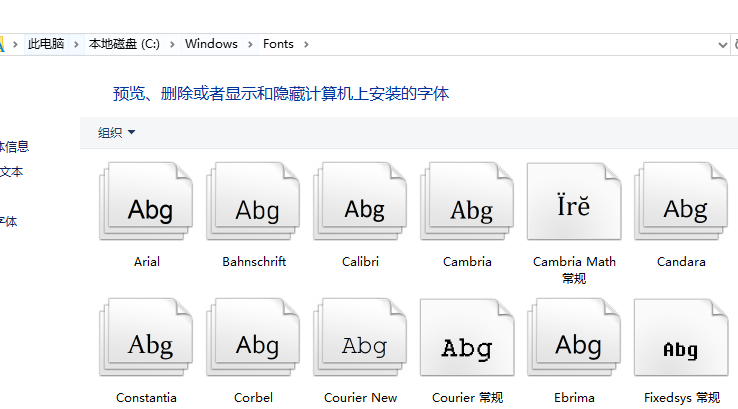This screenshot has height=409, width=738.
Task: Select the Candara font family icon
Action: point(681,203)
